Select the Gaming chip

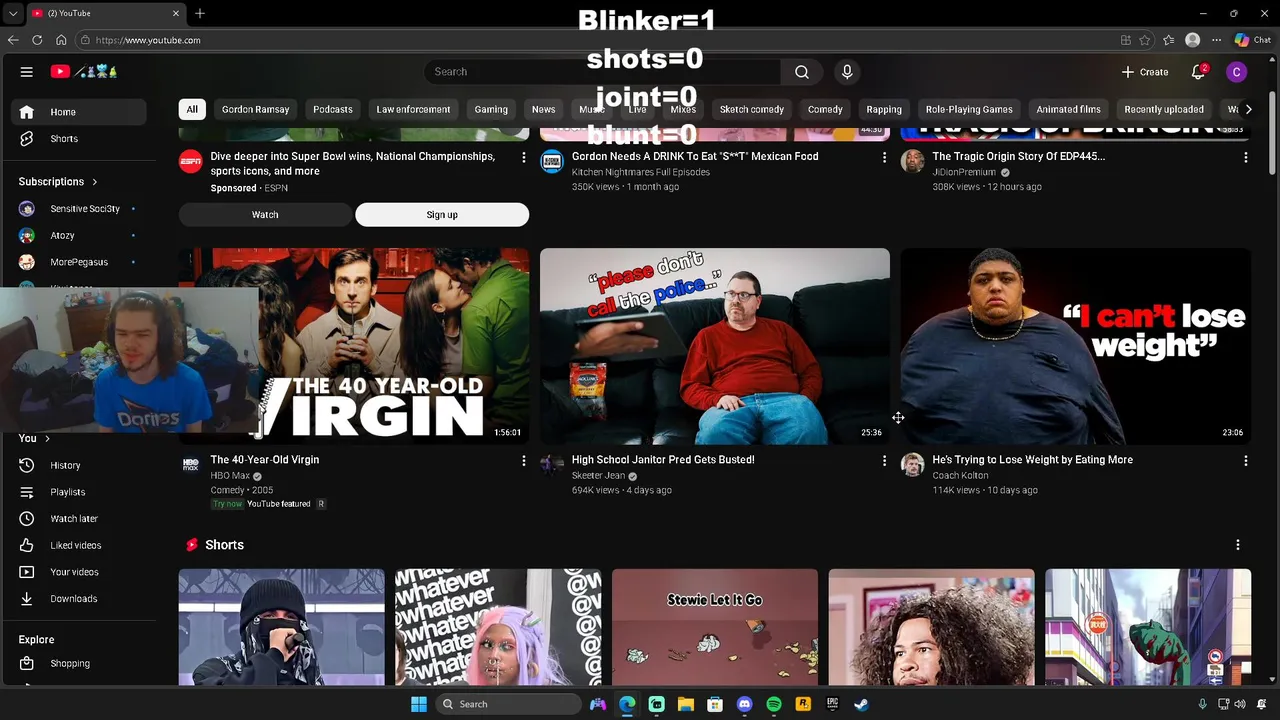[491, 109]
